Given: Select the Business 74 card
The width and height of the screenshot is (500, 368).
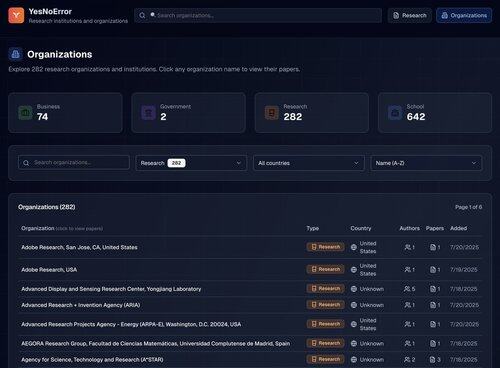Looking at the screenshot, I should pyautogui.click(x=65, y=113).
